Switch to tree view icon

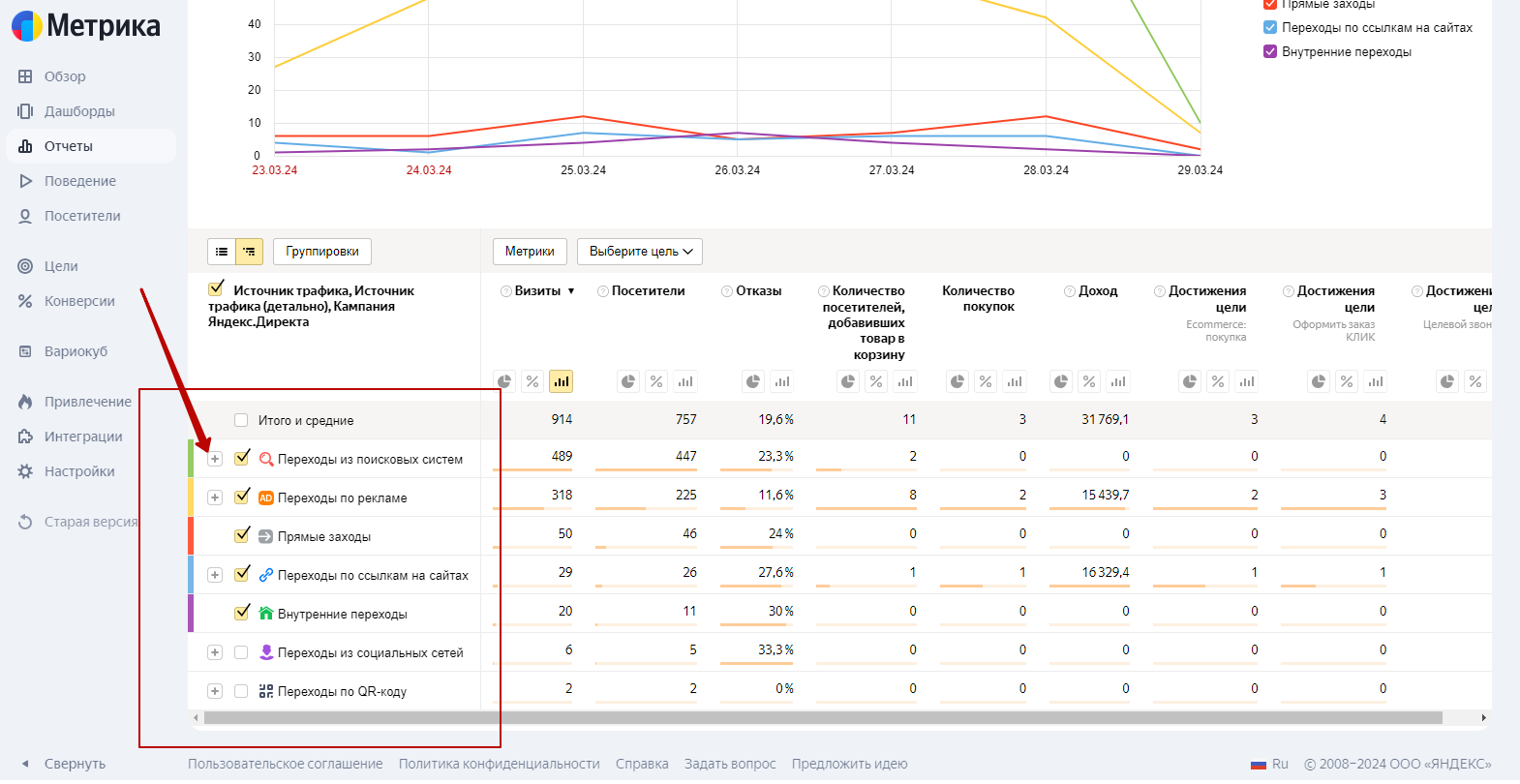click(x=250, y=252)
